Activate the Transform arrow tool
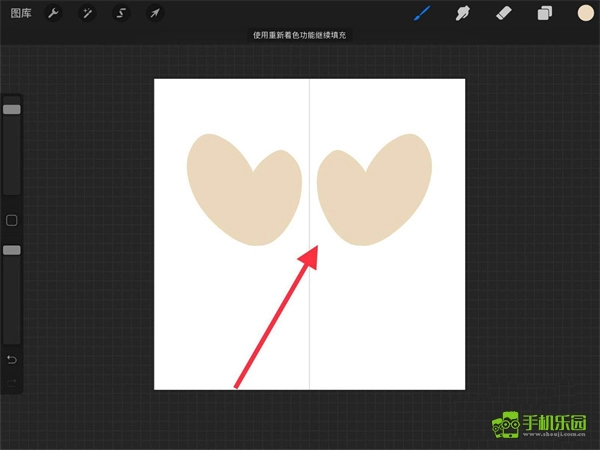The image size is (600, 450). (x=154, y=13)
